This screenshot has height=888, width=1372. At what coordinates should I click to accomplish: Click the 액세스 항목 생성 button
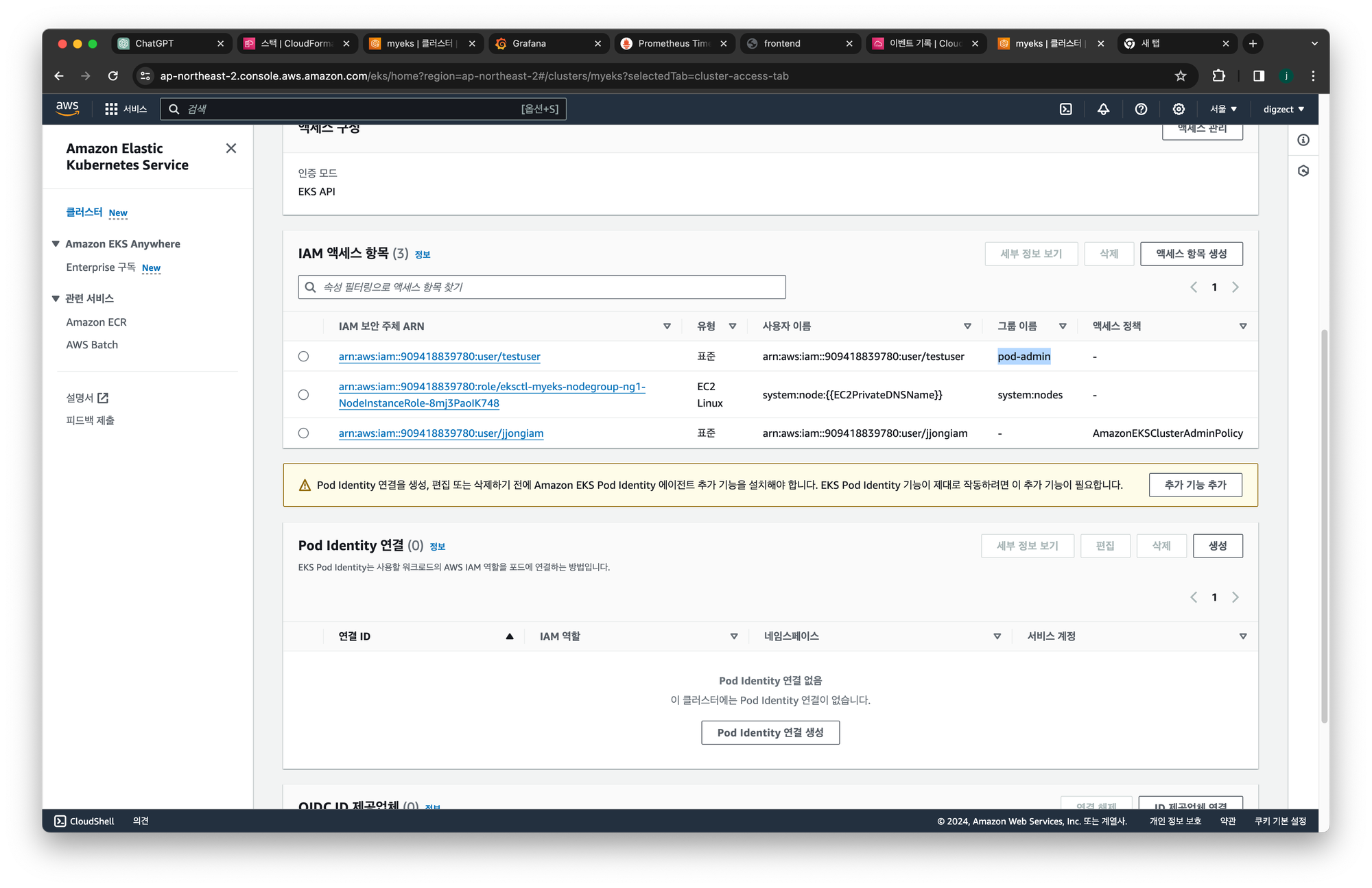(x=1191, y=254)
